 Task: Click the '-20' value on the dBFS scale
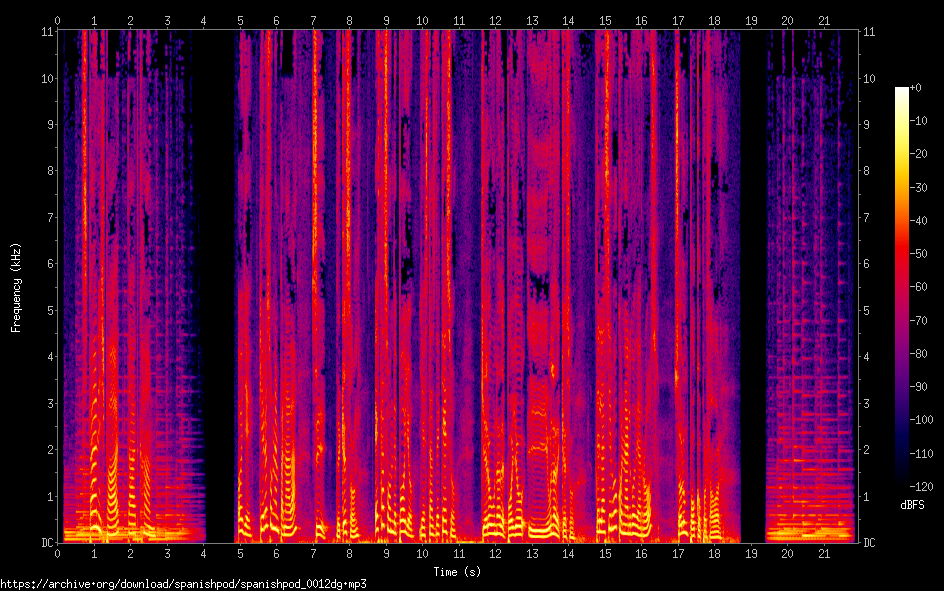pos(918,154)
